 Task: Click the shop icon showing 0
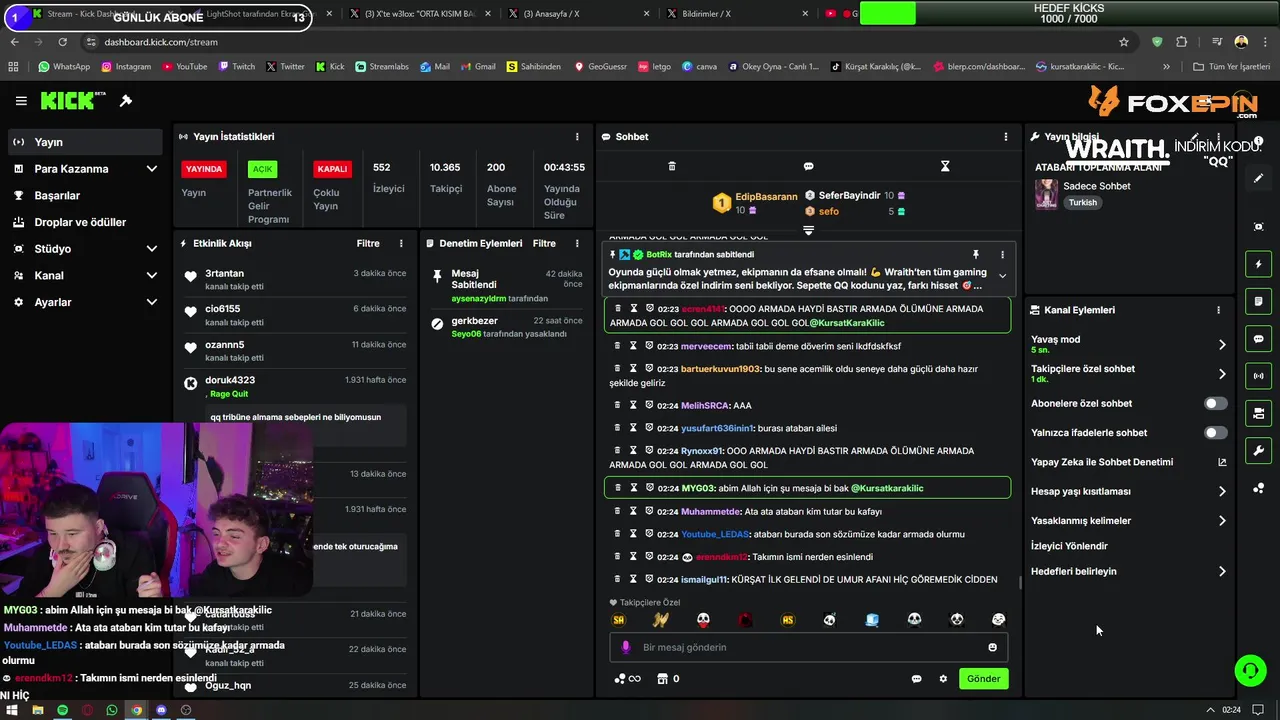coord(668,679)
